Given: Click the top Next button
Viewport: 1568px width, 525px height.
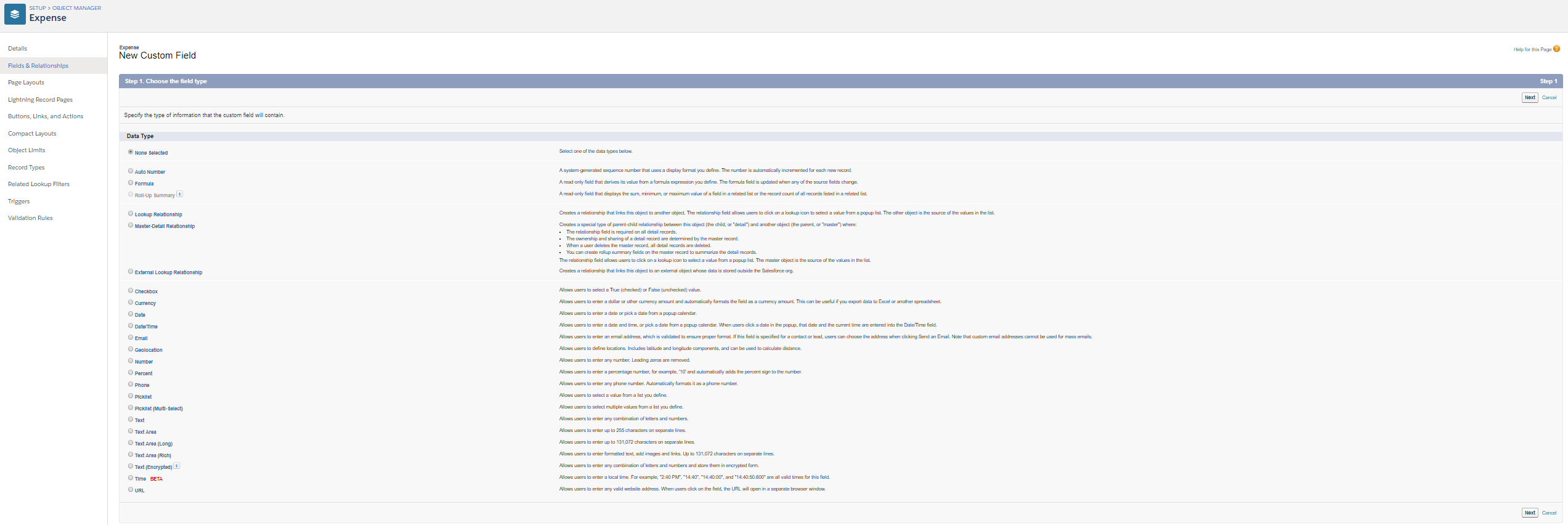Looking at the screenshot, I should [x=1530, y=97].
